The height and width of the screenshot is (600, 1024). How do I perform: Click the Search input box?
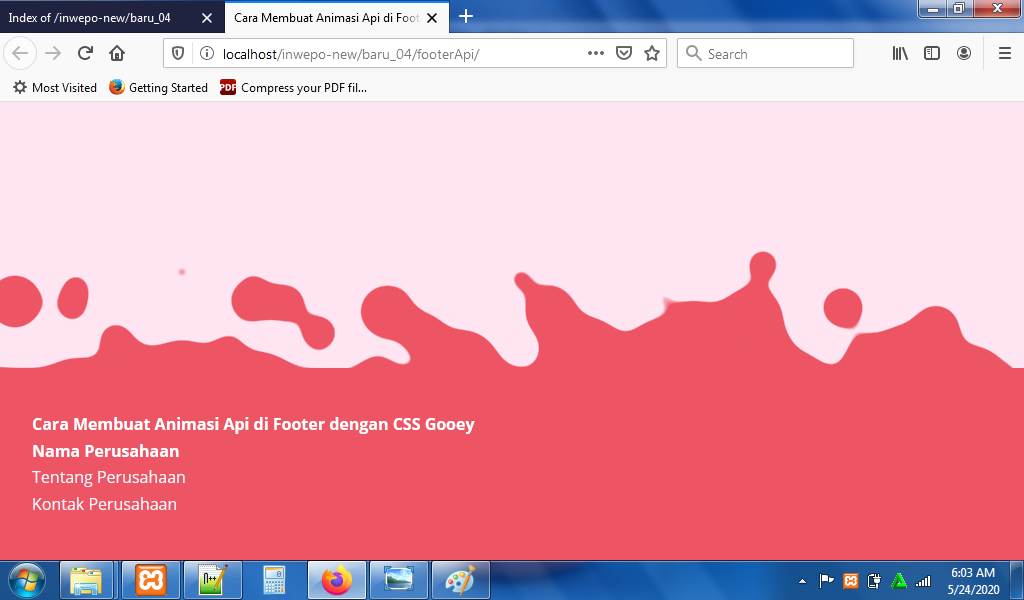(765, 54)
